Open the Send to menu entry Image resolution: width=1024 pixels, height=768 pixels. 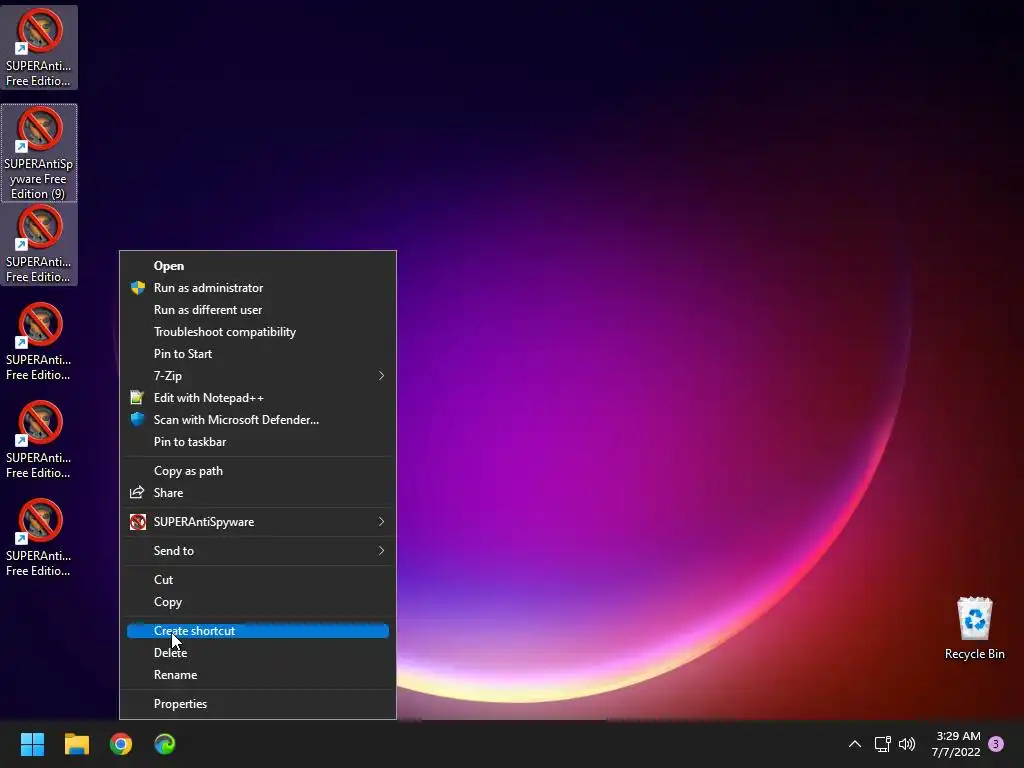point(258,551)
